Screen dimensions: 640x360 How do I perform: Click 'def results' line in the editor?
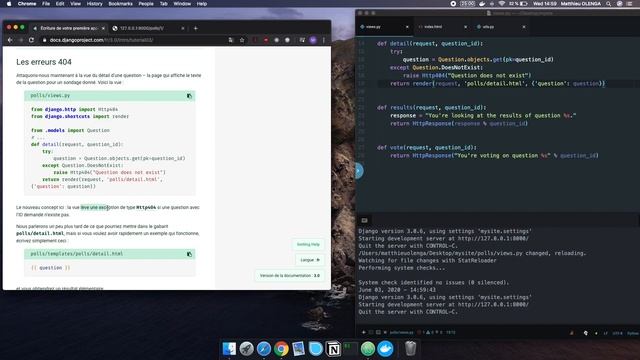pyautogui.click(x=431, y=108)
